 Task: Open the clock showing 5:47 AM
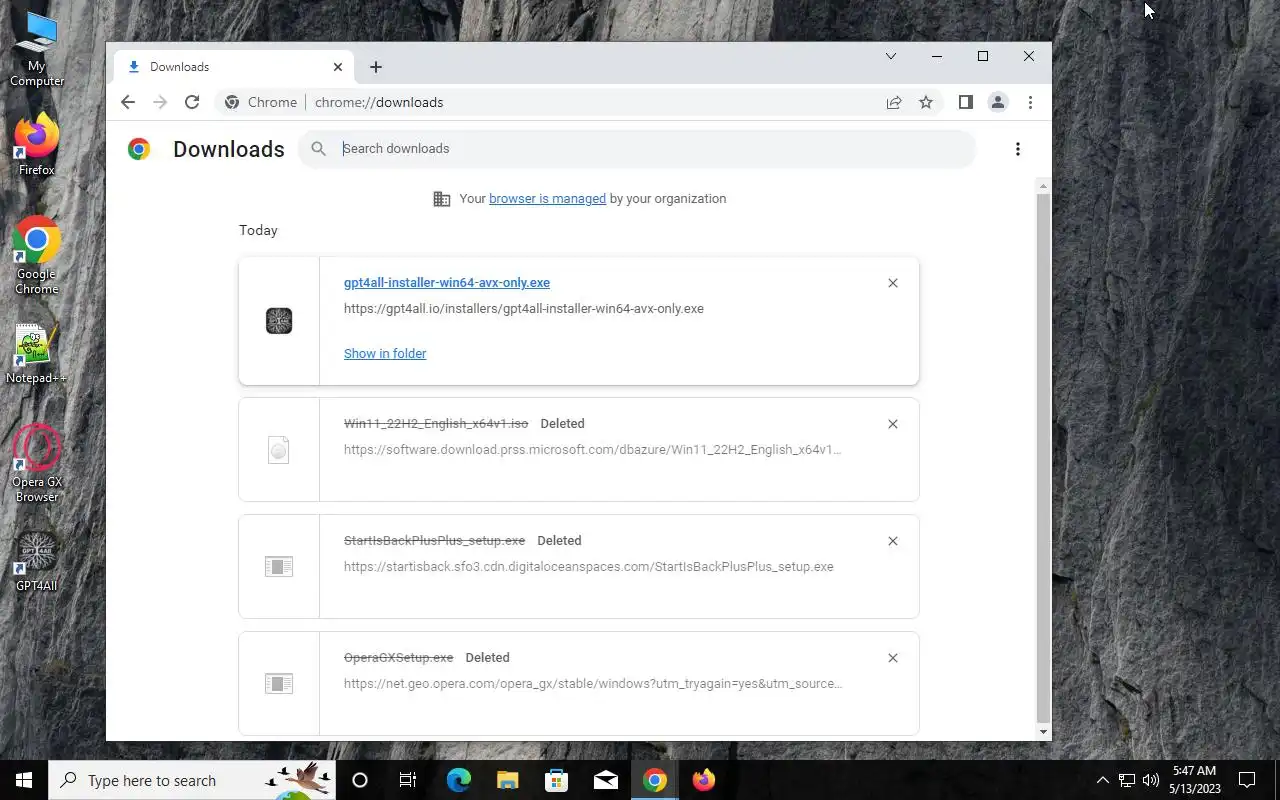pyautogui.click(x=1195, y=780)
